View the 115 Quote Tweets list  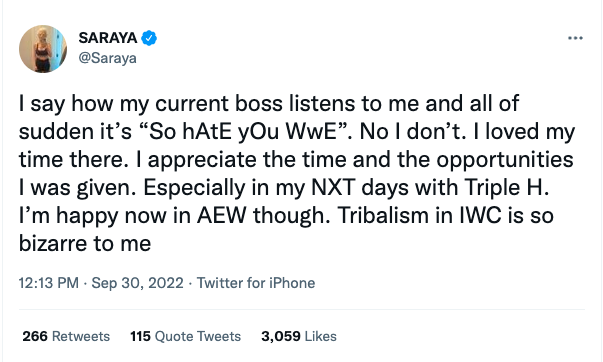coord(185,336)
